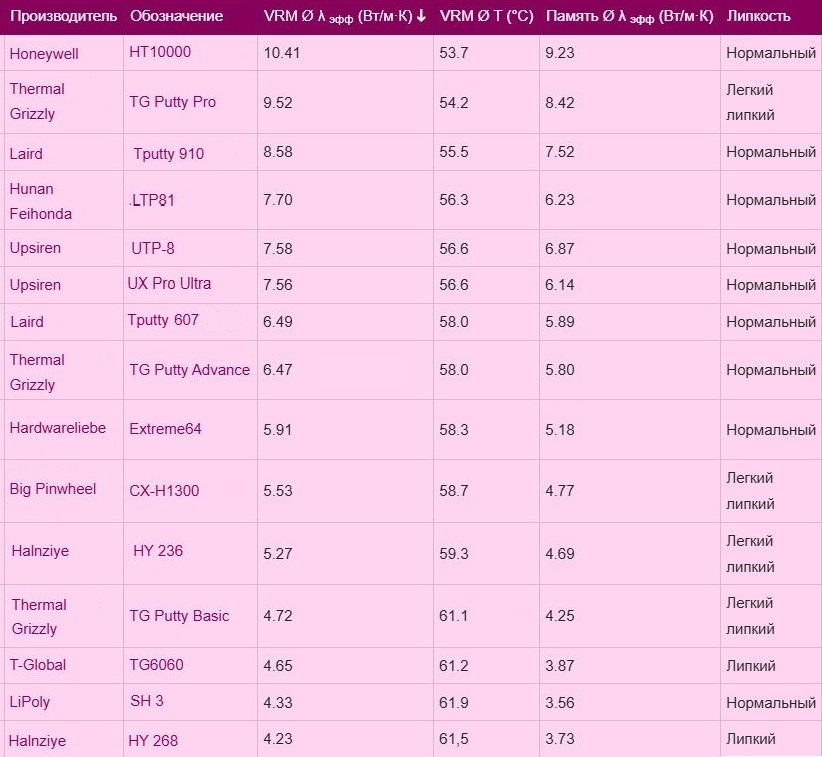This screenshot has height=757, width=822.
Task: Select the TG Putty Basic cell
Action: click(179, 616)
